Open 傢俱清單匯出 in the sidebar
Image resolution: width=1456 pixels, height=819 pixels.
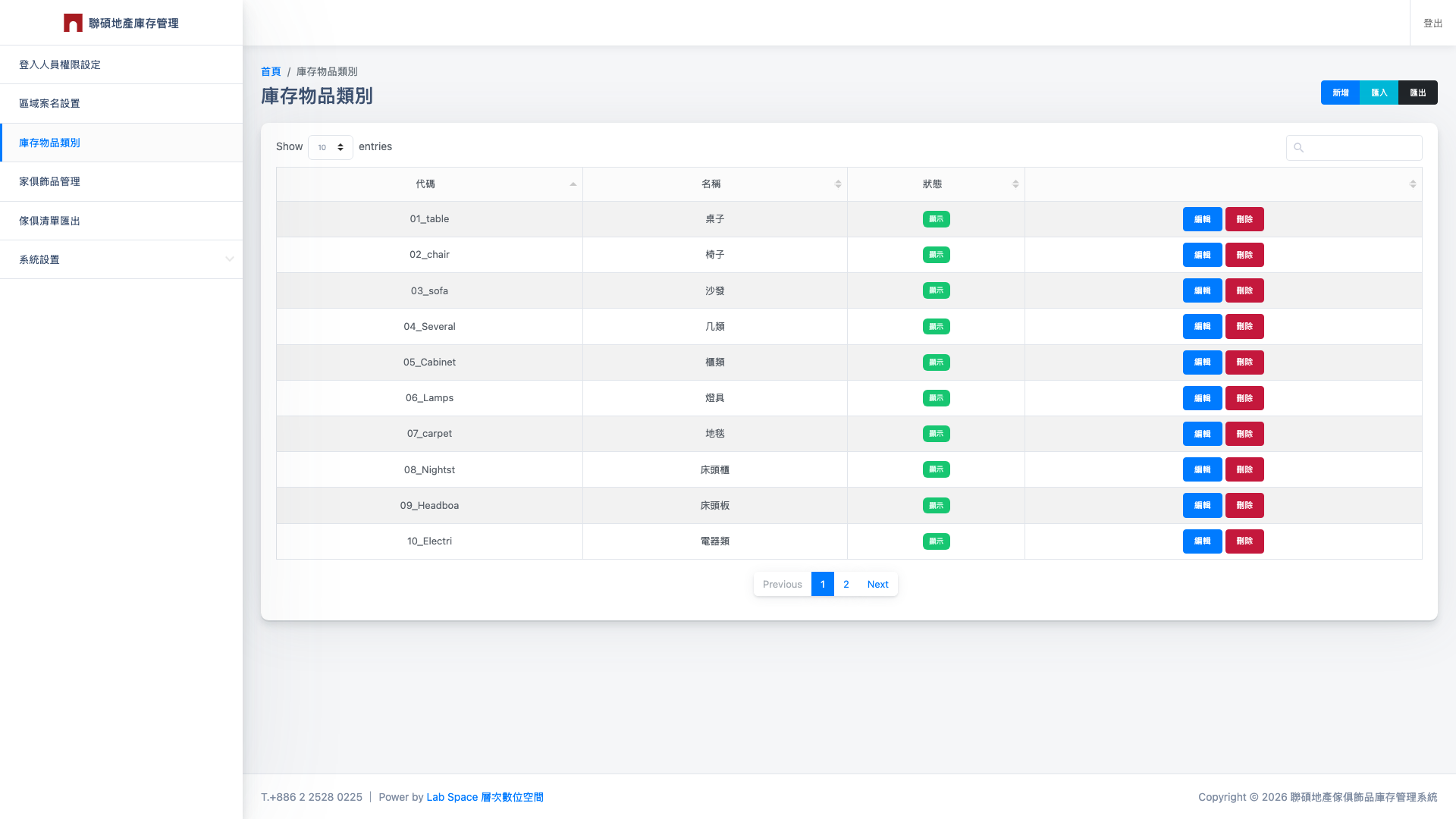pyautogui.click(x=49, y=221)
